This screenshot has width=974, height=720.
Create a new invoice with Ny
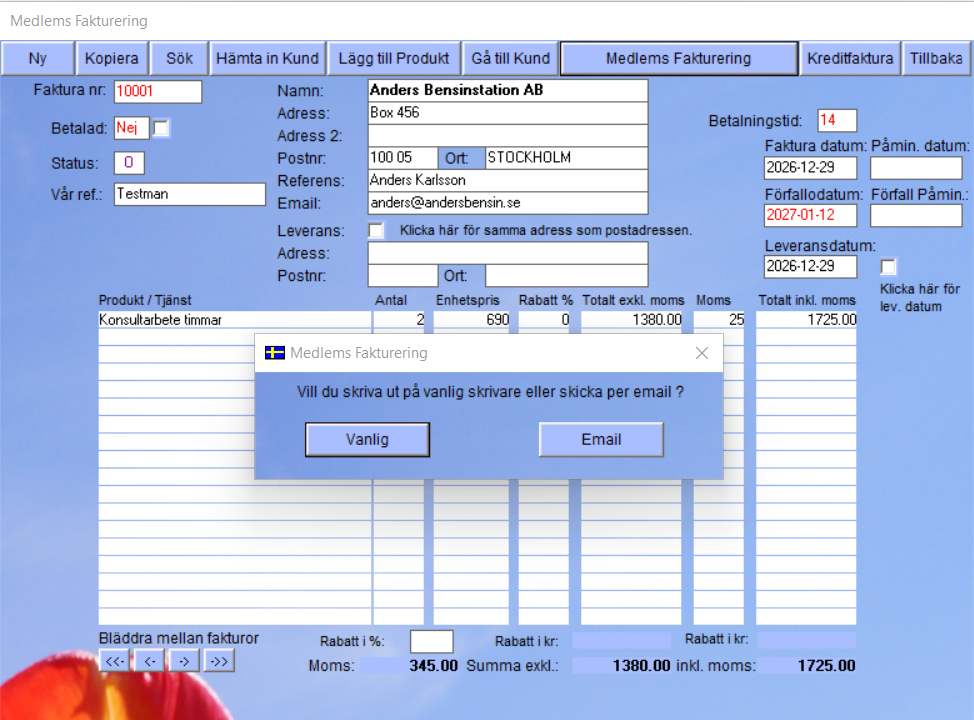point(38,58)
